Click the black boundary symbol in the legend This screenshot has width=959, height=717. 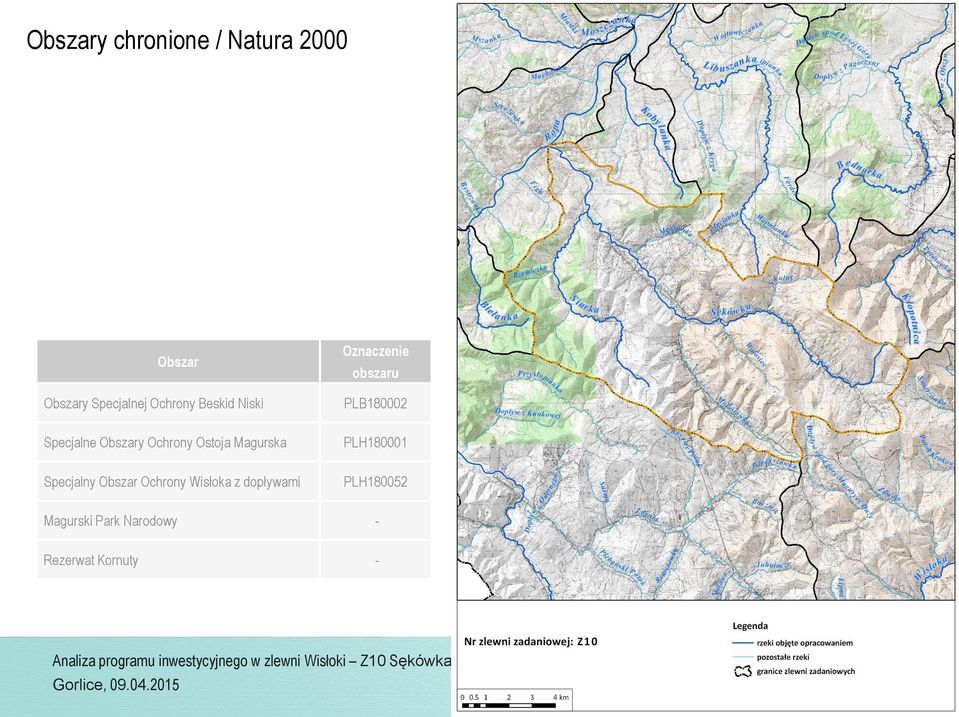[742, 672]
